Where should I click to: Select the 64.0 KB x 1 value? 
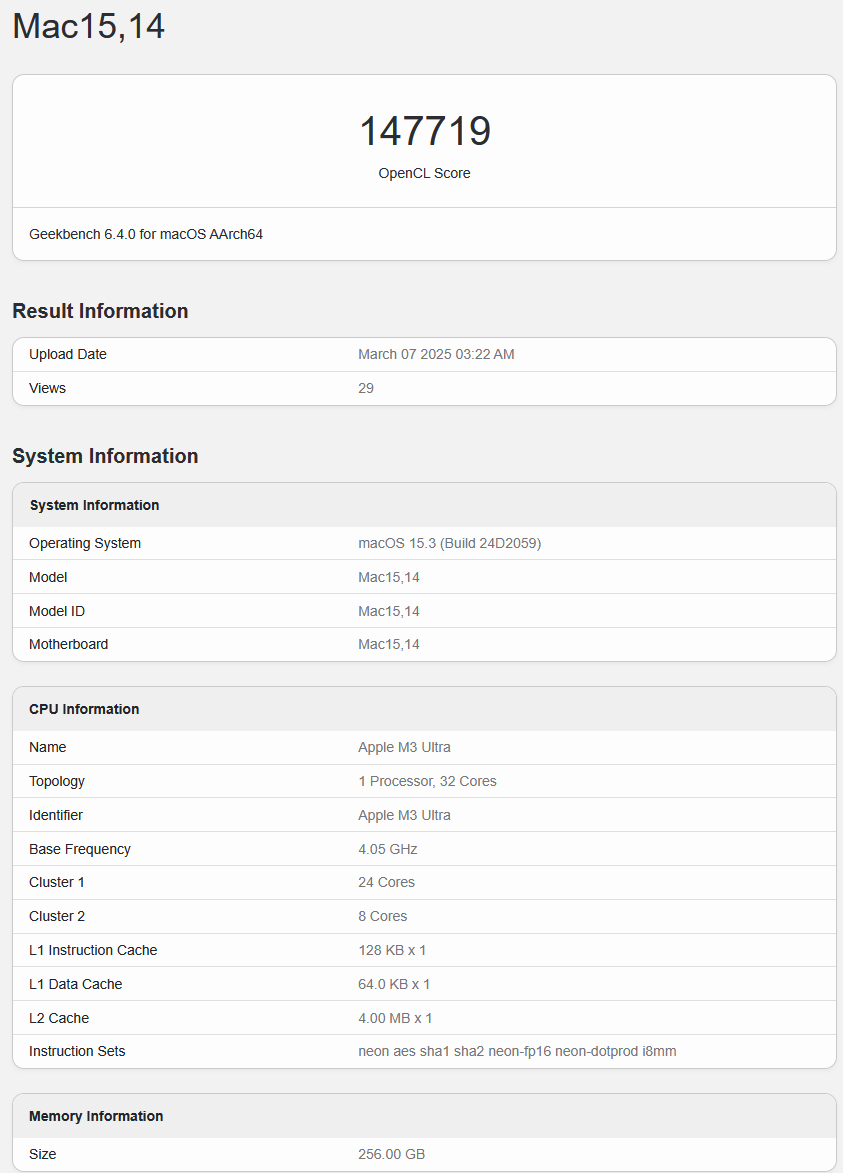(x=394, y=984)
